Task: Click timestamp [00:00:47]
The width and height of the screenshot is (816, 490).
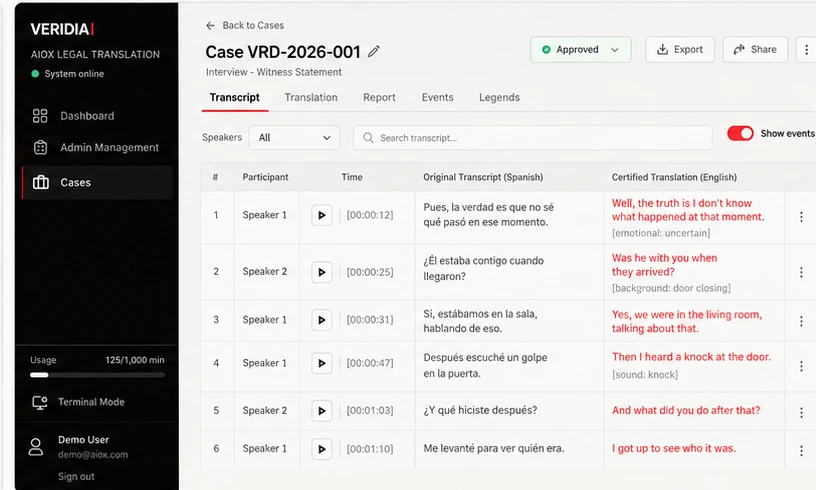Action: pyautogui.click(x=370, y=363)
